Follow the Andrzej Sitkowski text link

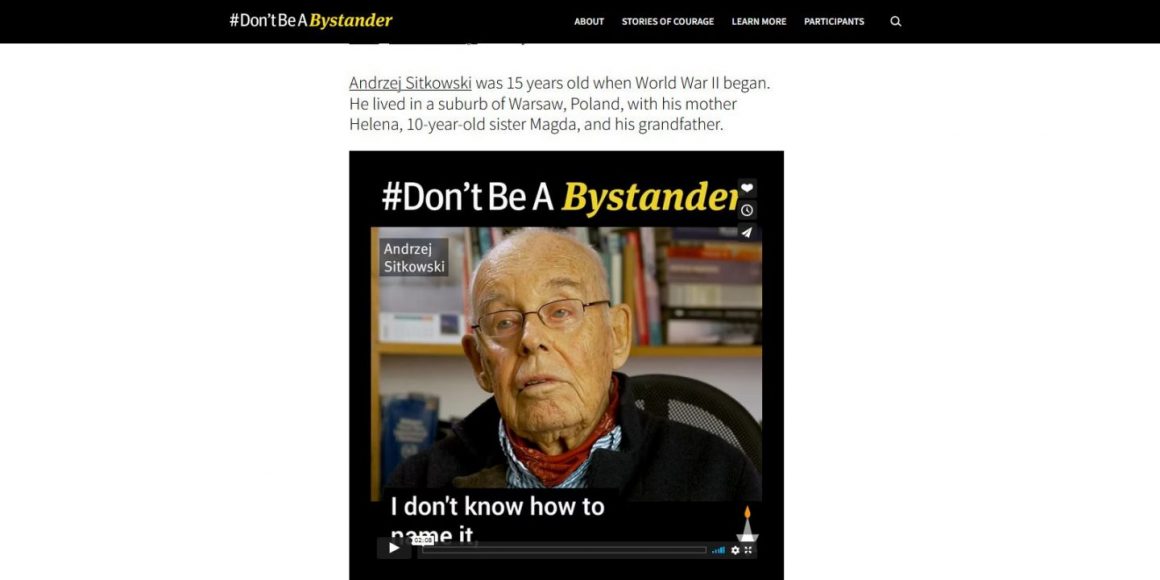(x=410, y=83)
